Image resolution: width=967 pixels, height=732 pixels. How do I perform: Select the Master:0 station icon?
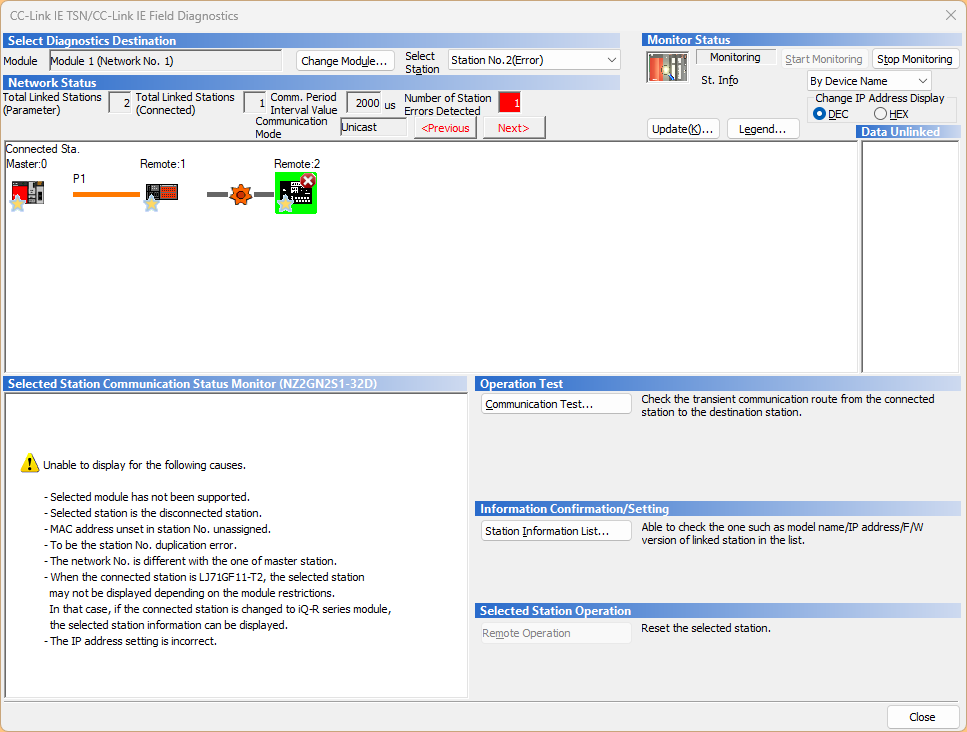(x=27, y=193)
